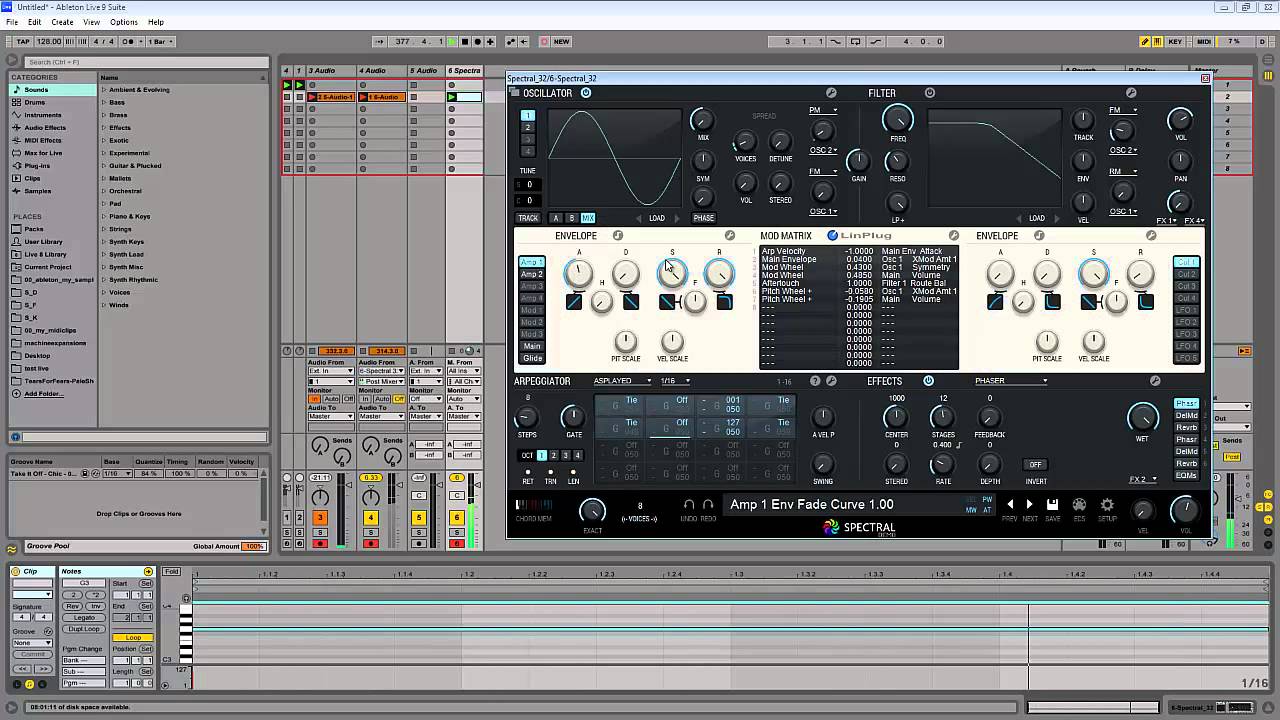Image resolution: width=1280 pixels, height=720 pixels.
Task: Open the Effects wrench settings icon
Action: tap(1155, 381)
